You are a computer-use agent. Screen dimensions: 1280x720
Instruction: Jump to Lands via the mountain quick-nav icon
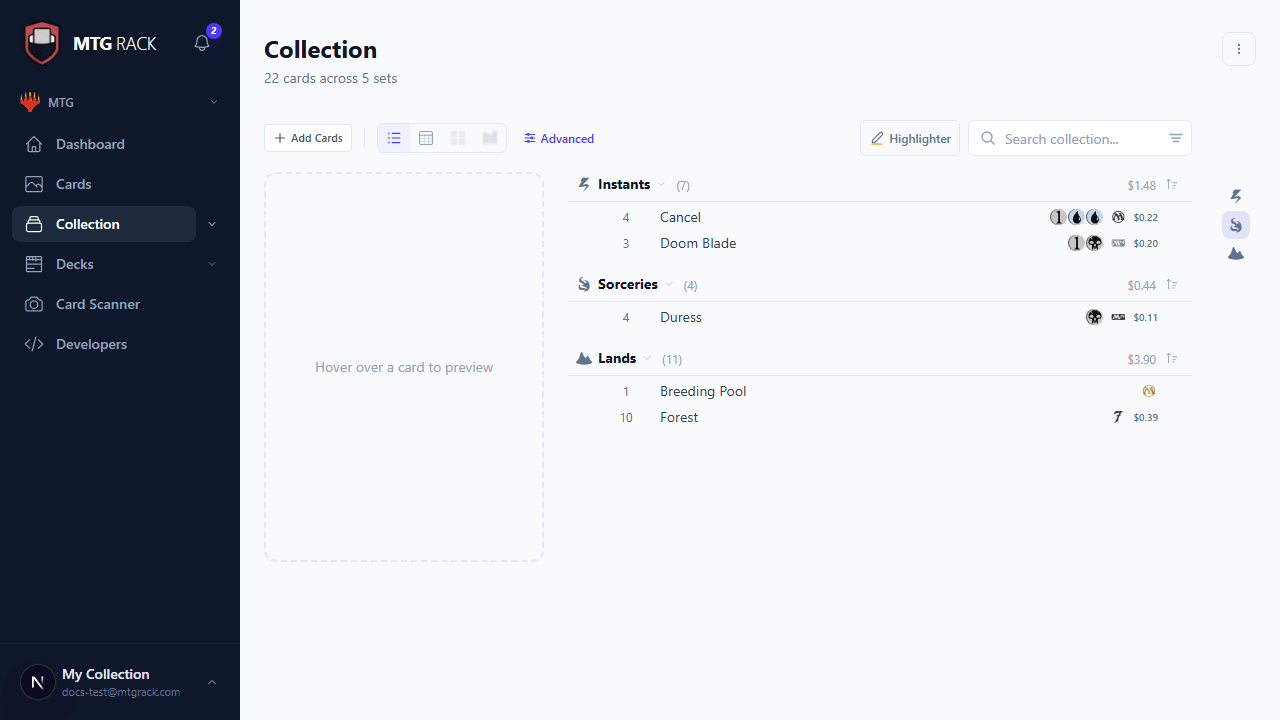click(x=1236, y=253)
